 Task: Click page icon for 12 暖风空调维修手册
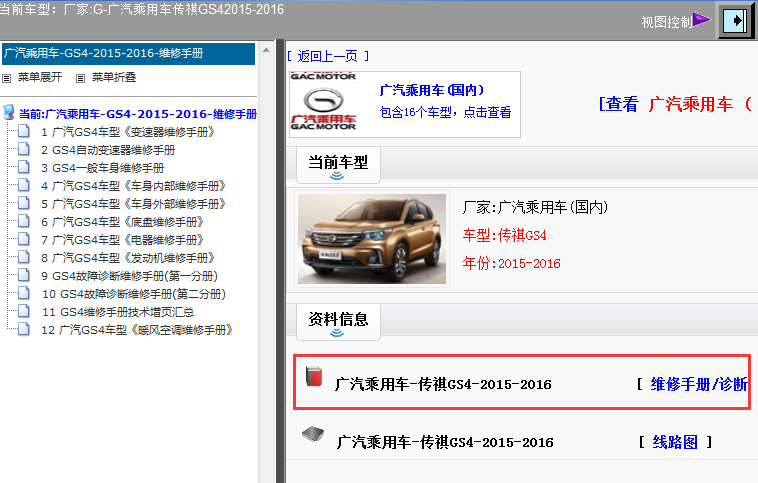coord(24,328)
